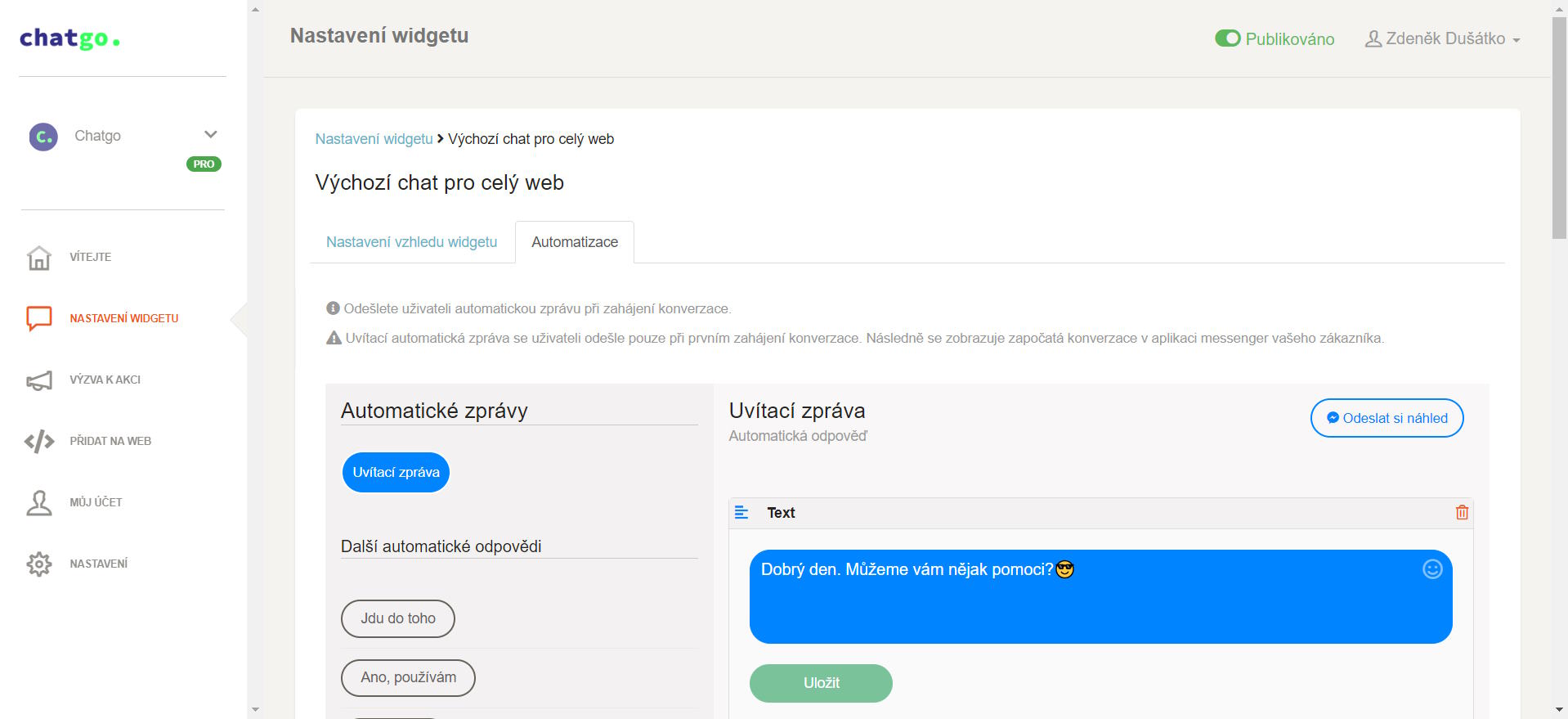Select the Automatizace tab
The image size is (1568, 719).
[575, 242]
